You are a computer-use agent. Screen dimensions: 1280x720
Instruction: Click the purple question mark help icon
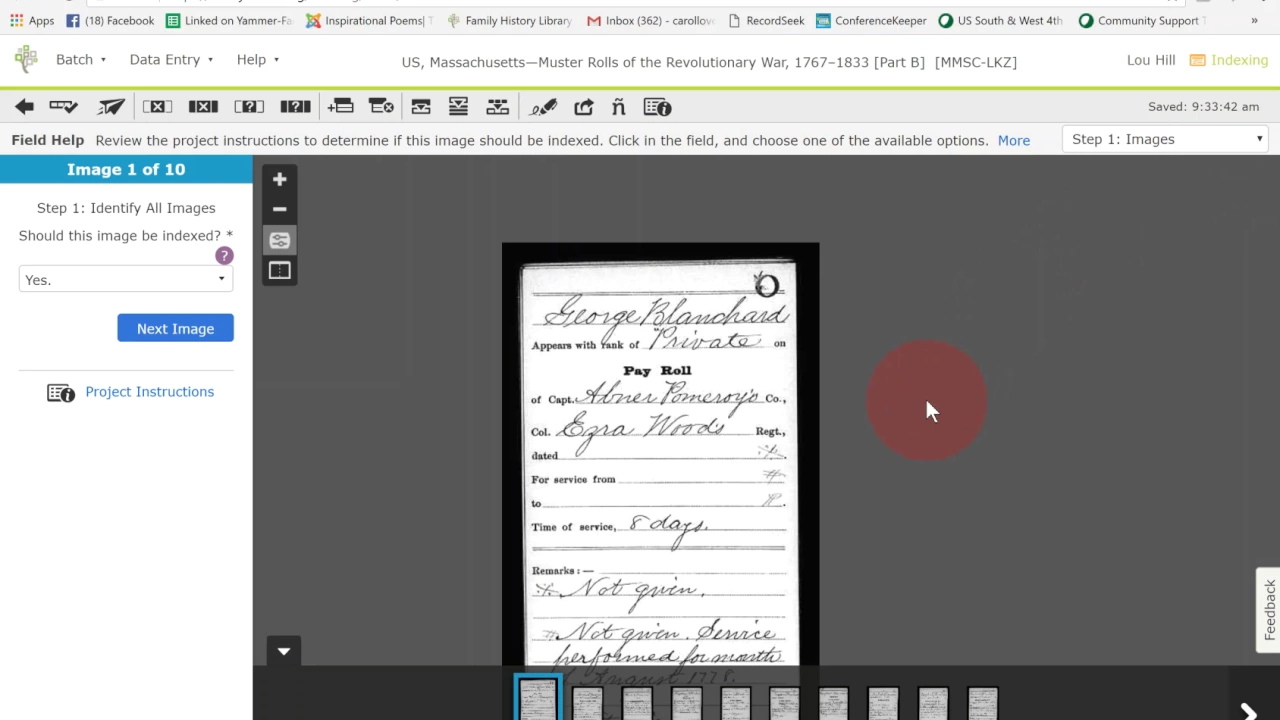click(x=224, y=256)
